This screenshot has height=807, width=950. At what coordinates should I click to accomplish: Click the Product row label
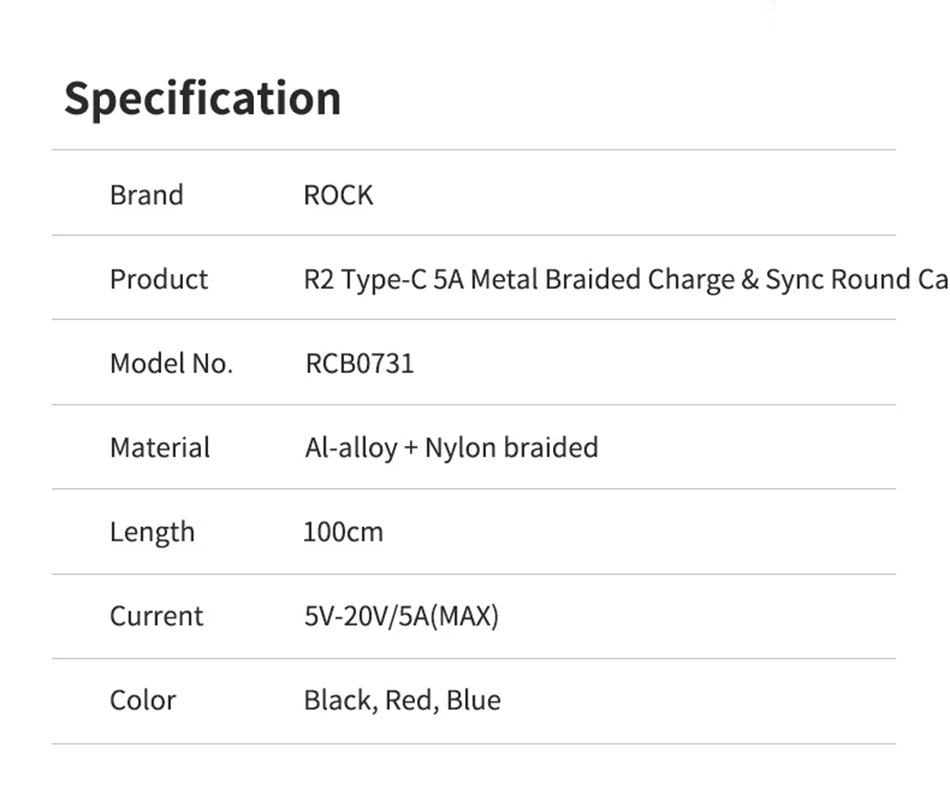click(x=159, y=279)
